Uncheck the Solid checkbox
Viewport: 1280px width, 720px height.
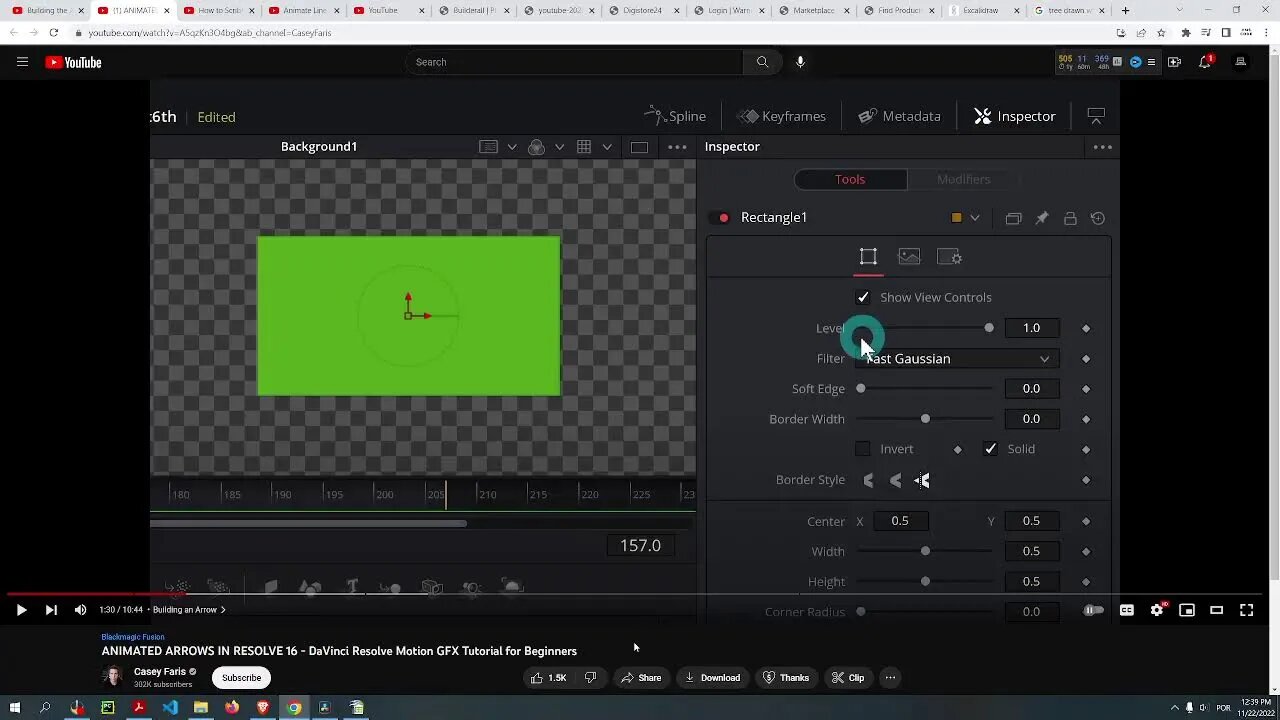[x=990, y=449]
